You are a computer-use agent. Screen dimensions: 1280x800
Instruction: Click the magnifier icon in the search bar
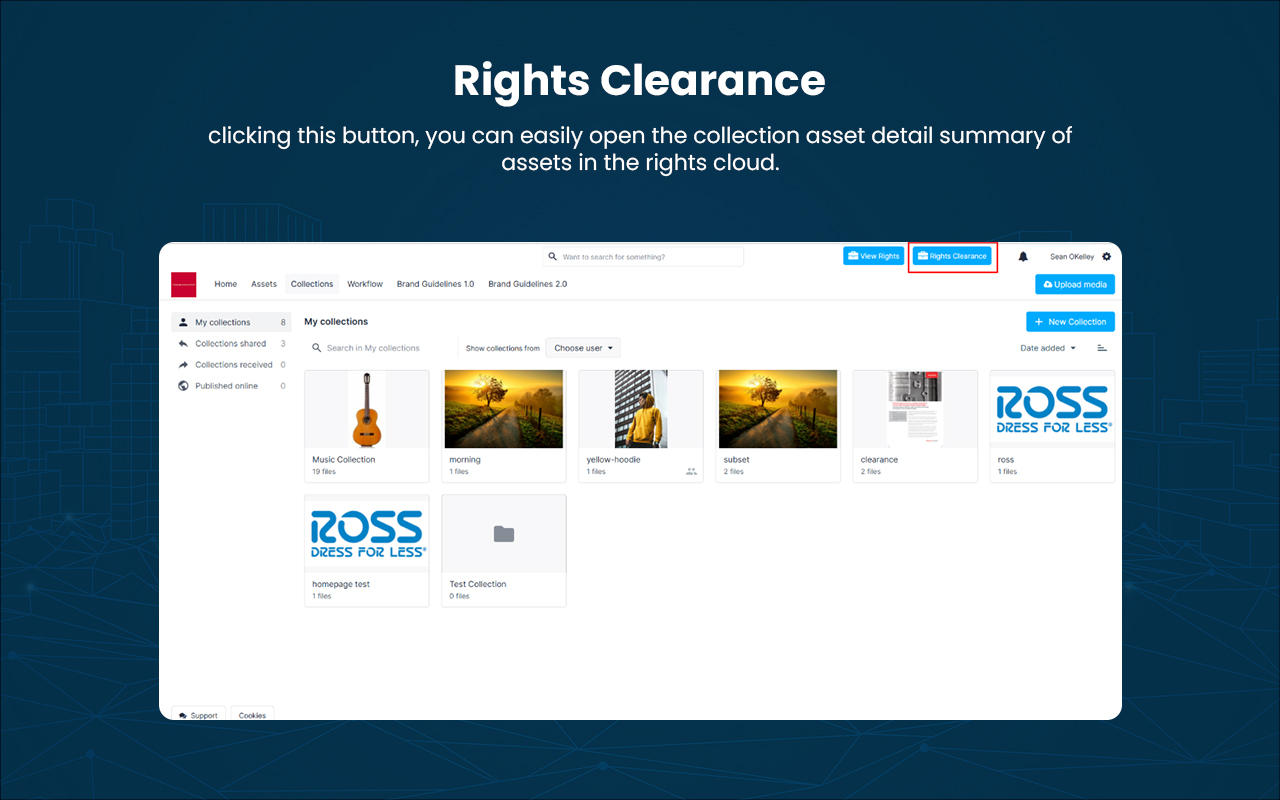coord(552,256)
